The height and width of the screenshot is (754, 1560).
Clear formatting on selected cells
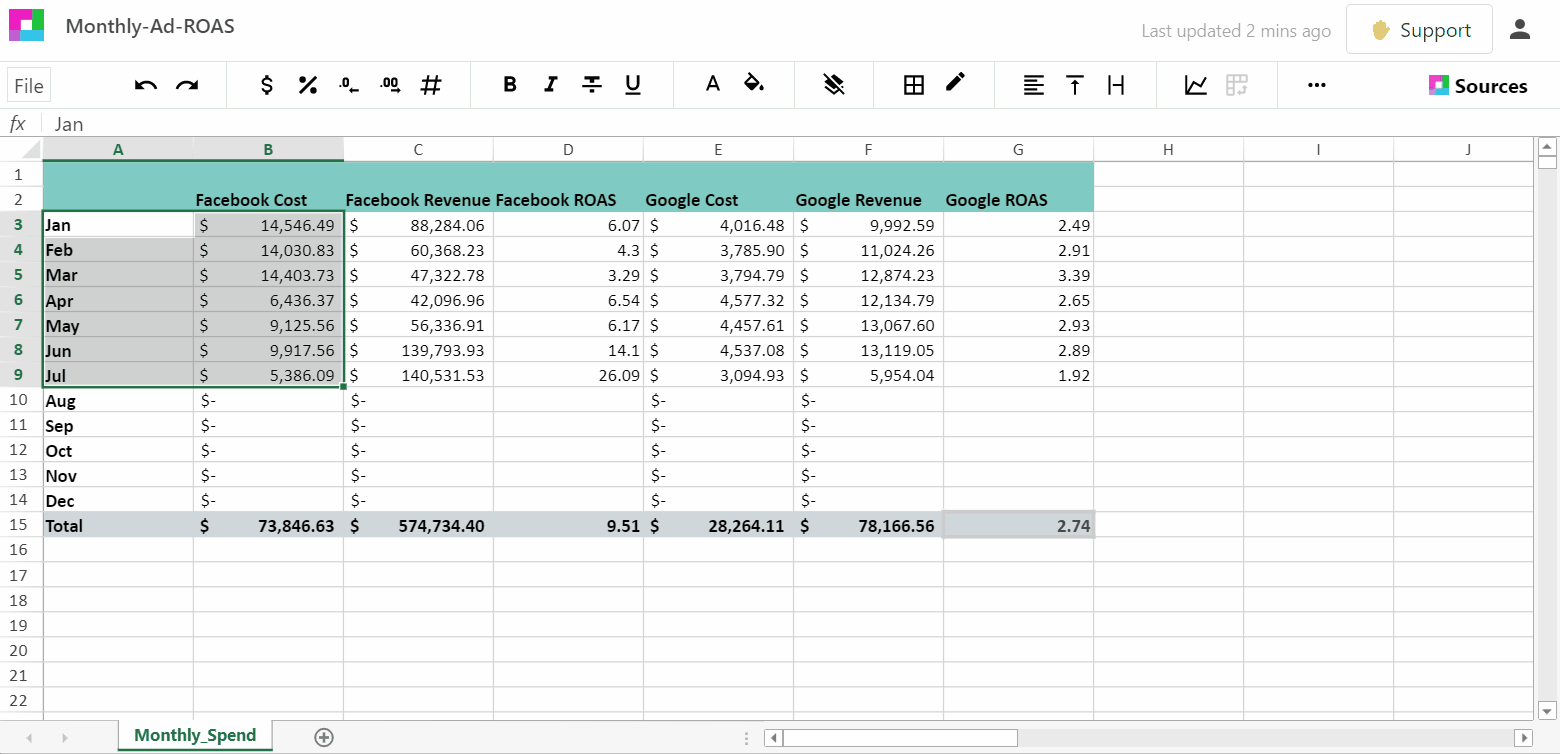click(834, 85)
